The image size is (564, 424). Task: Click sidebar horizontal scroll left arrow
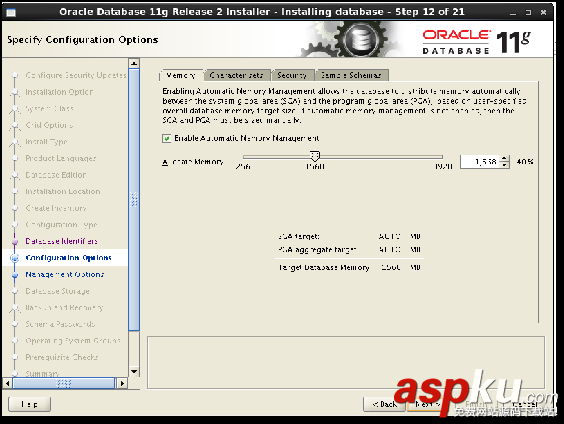pyautogui.click(x=7, y=383)
